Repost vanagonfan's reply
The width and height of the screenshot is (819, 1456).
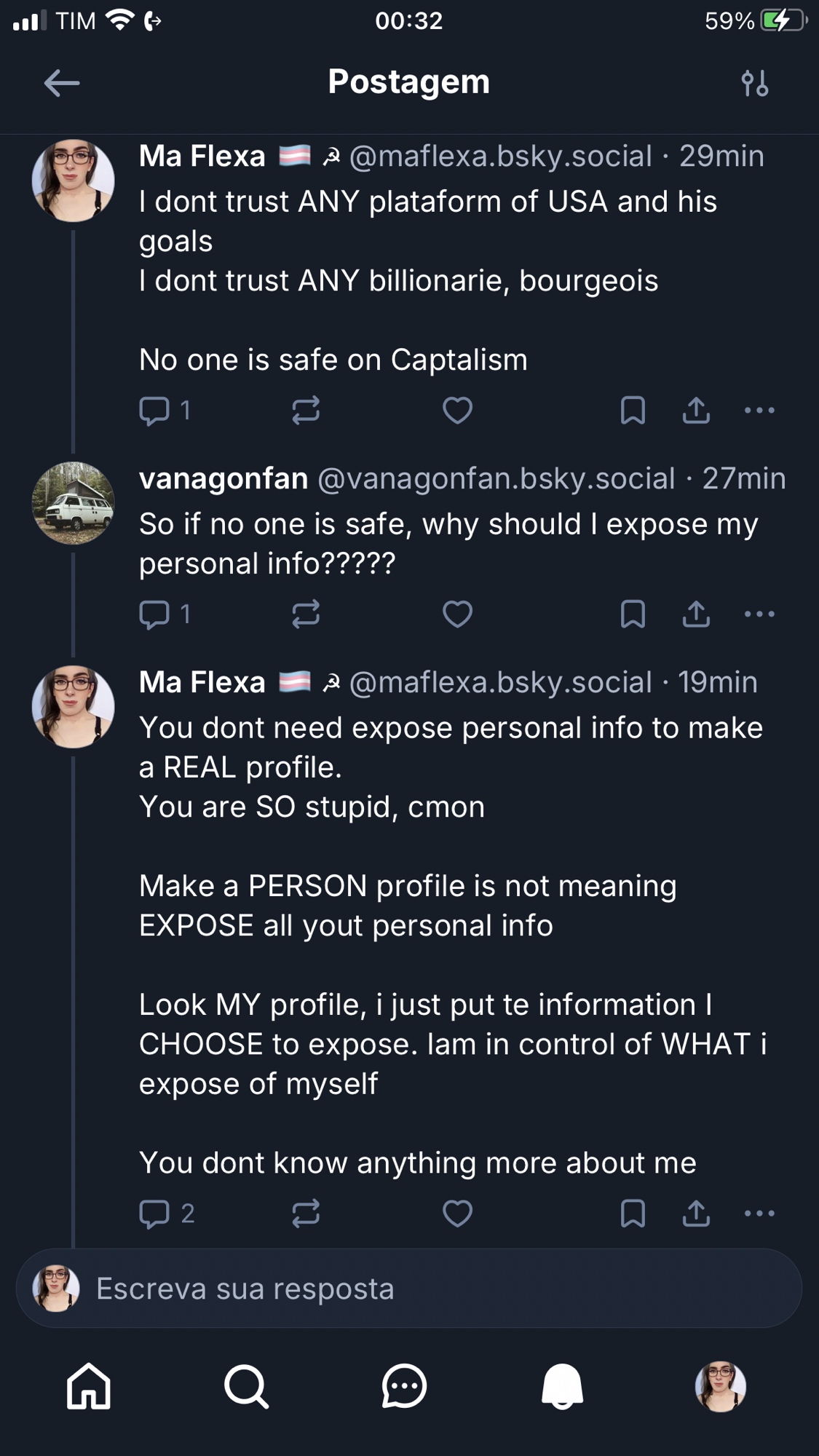(306, 614)
